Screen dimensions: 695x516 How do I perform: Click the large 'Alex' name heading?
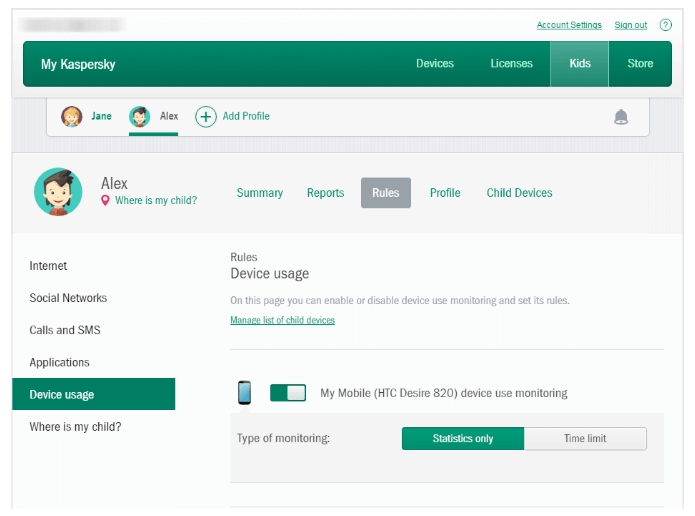(114, 183)
